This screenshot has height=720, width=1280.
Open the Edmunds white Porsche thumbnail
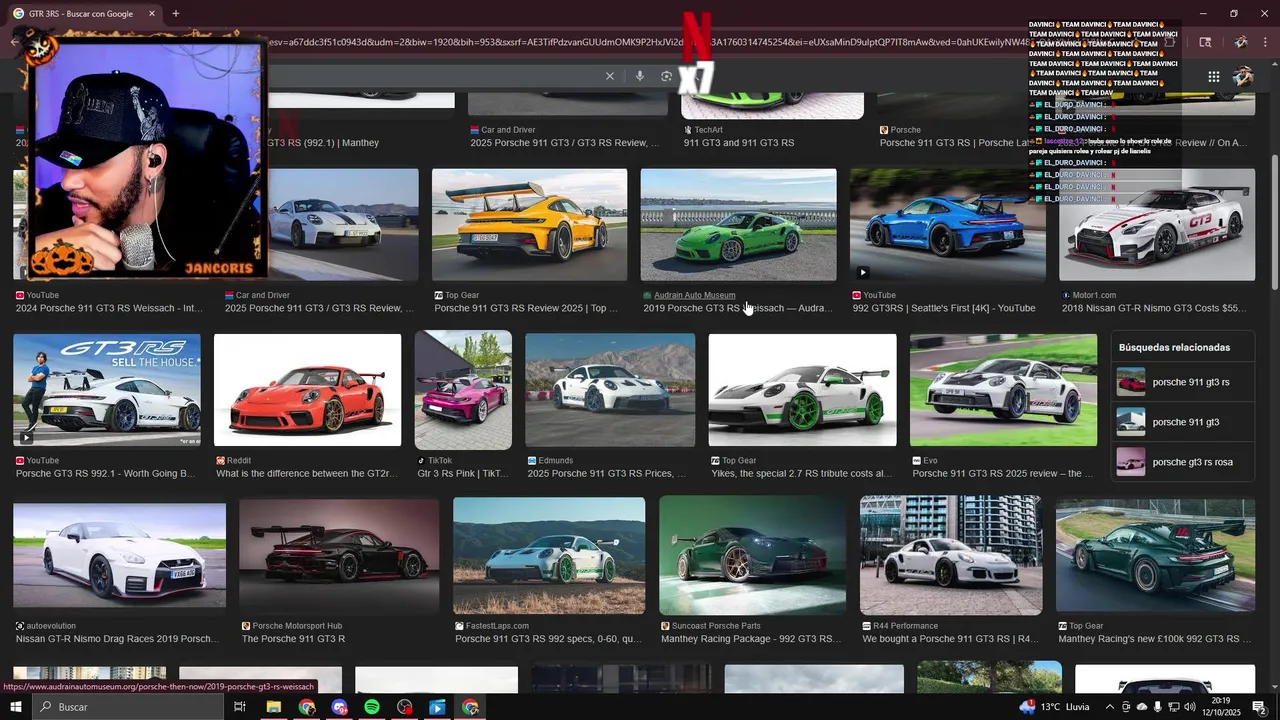click(x=610, y=390)
